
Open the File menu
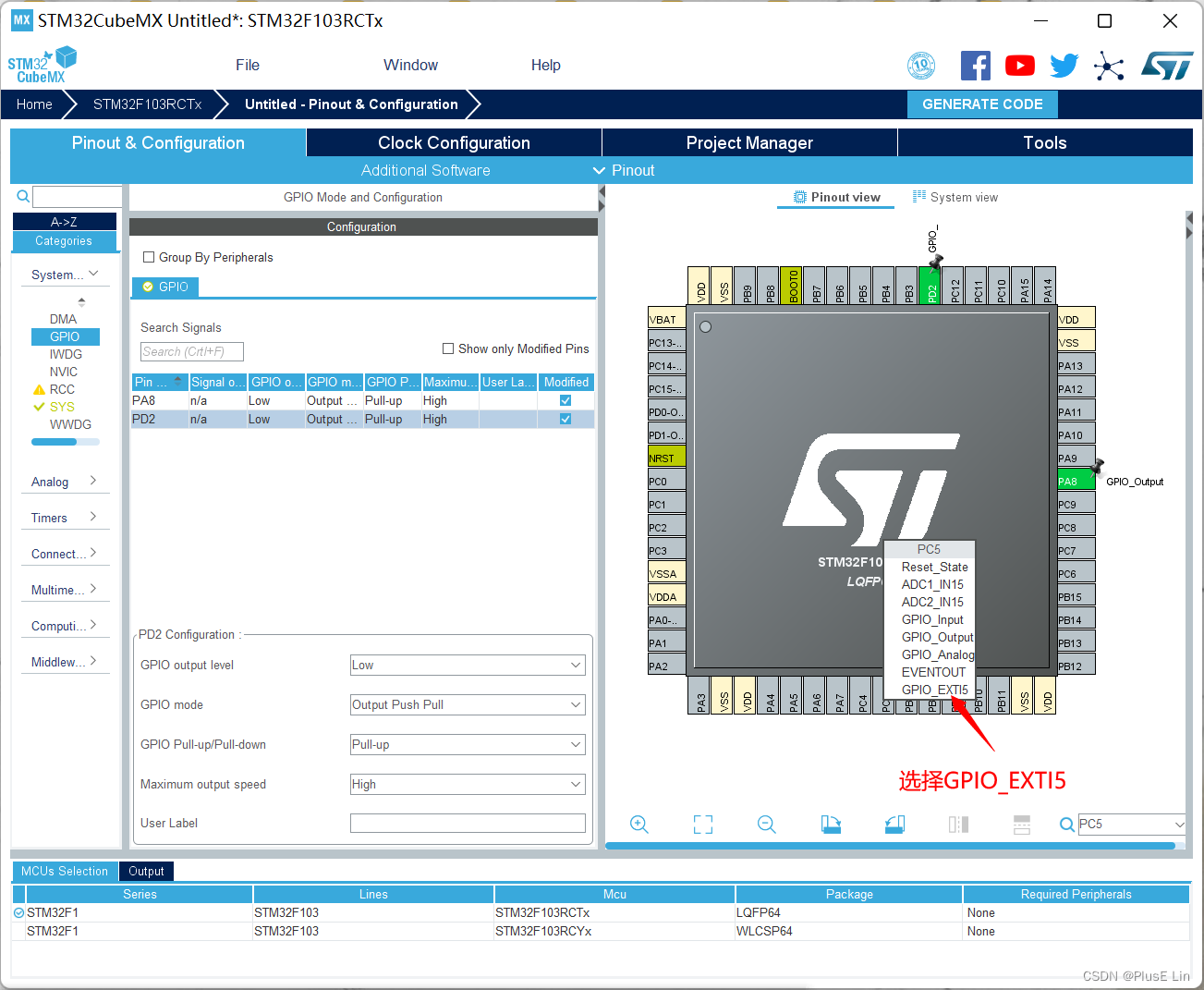pos(248,65)
